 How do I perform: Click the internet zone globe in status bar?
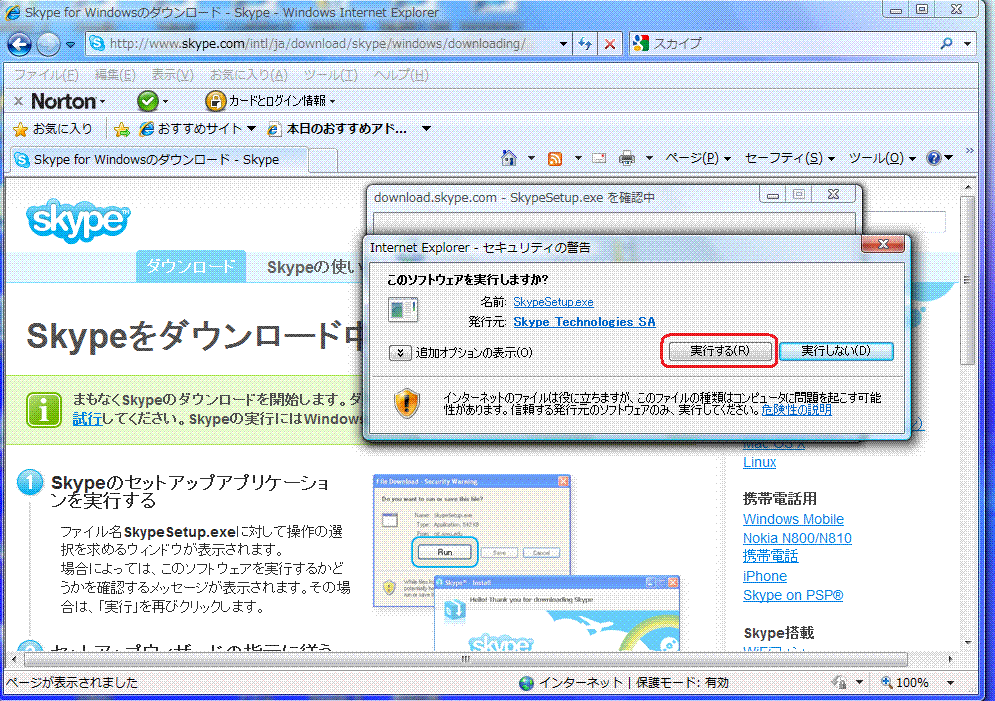click(526, 683)
